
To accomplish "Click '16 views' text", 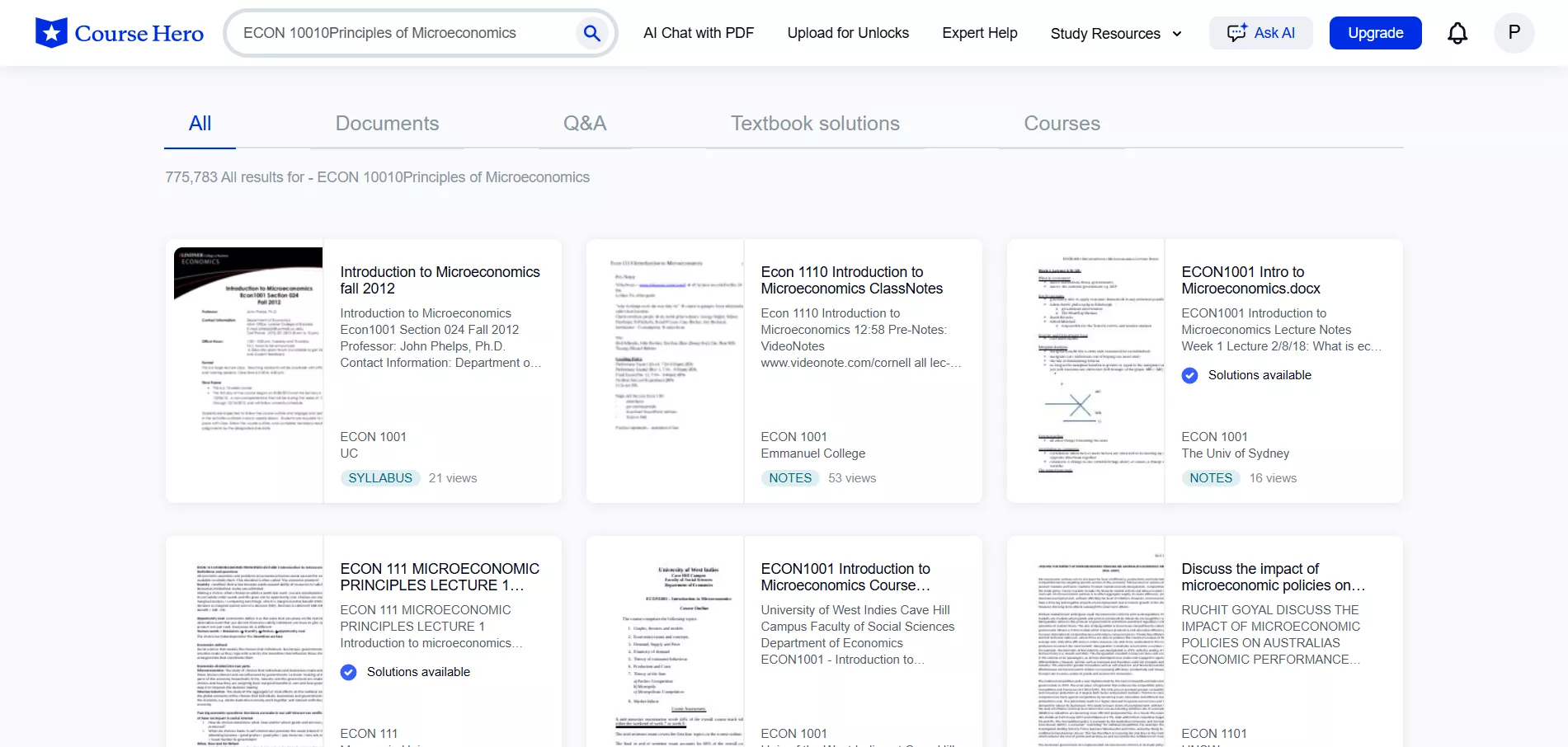I will [x=1273, y=478].
